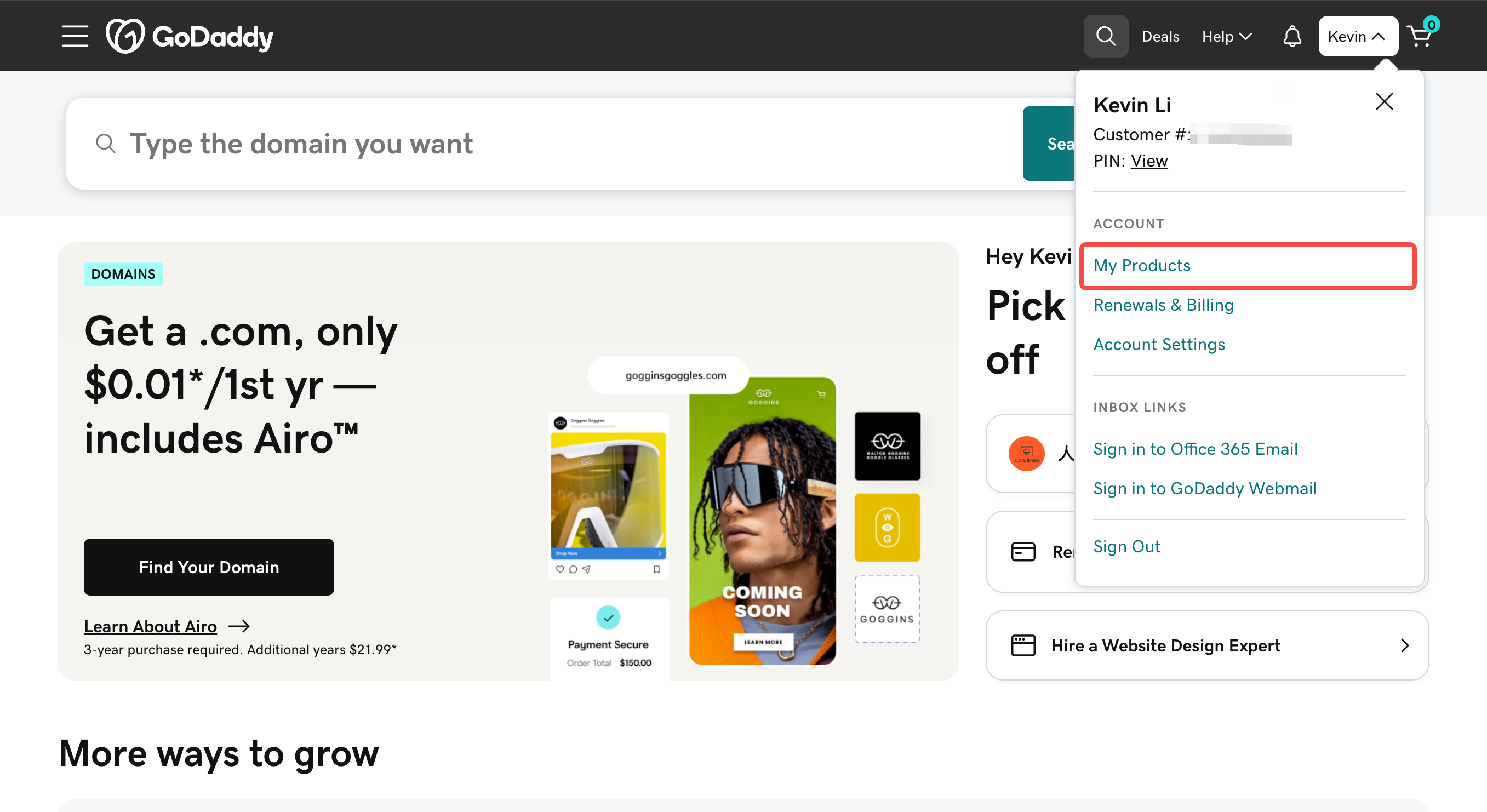
Task: Click the header search magnifier icon
Action: pyautogui.click(x=1105, y=36)
